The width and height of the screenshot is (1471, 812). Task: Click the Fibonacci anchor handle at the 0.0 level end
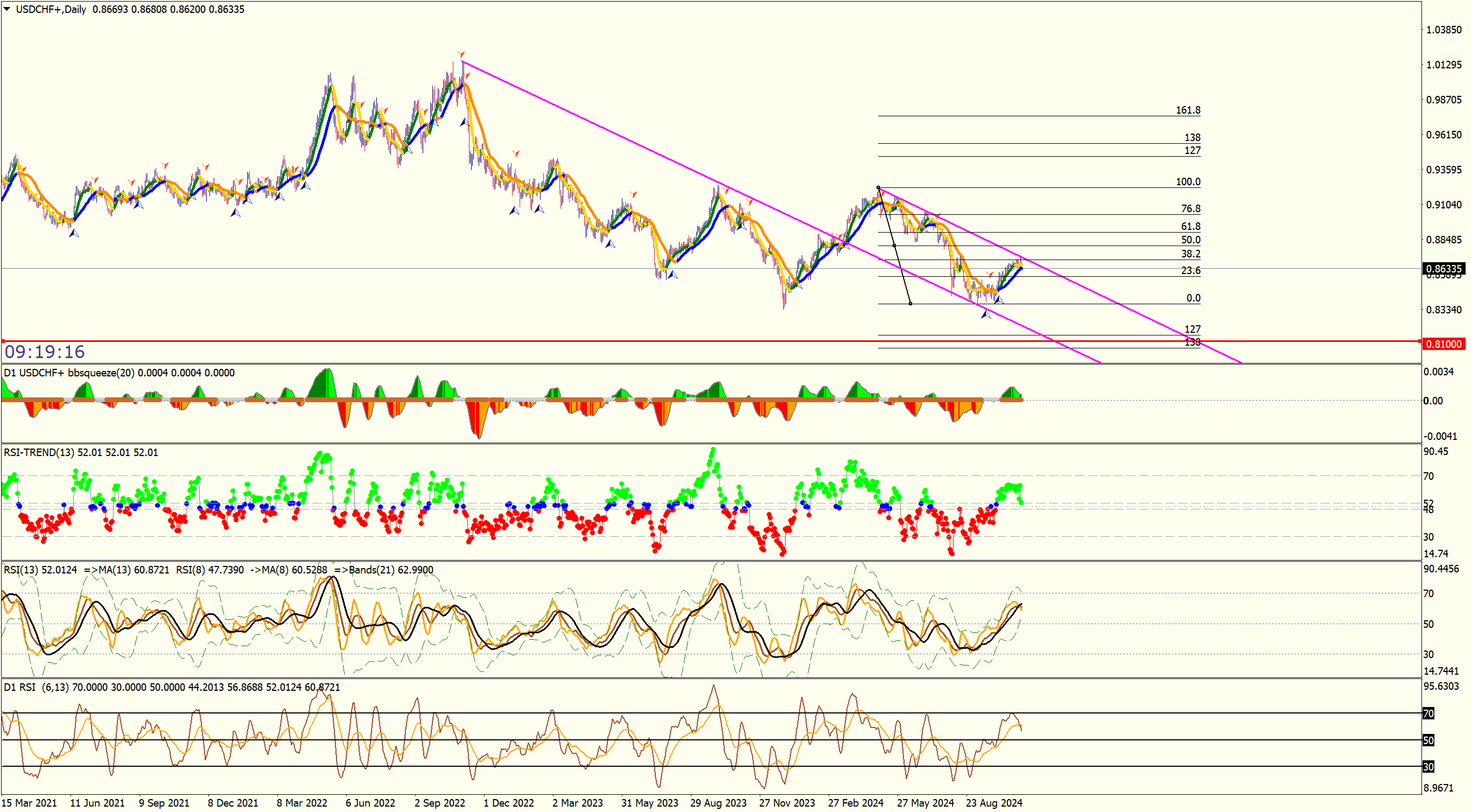[910, 304]
